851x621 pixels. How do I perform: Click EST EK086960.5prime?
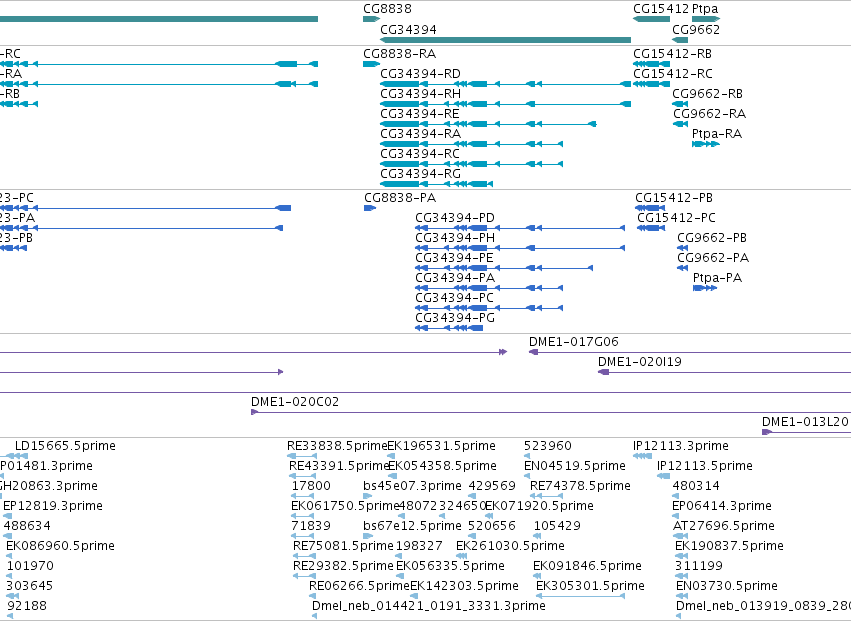[x=60, y=546]
